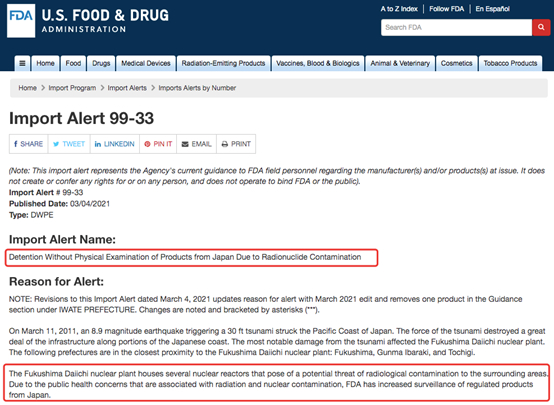This screenshot has height=405, width=554.
Task: Open the Tobacco Products tab
Action: point(510,64)
